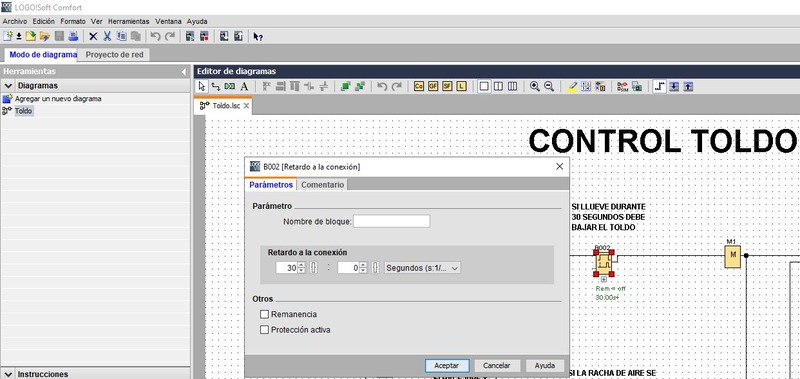Split editor into two windows

point(498,86)
